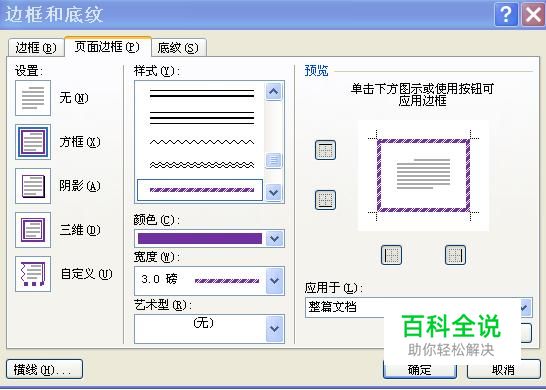The image size is (546, 390).
Task: Click the page preview diagram
Action: click(423, 176)
